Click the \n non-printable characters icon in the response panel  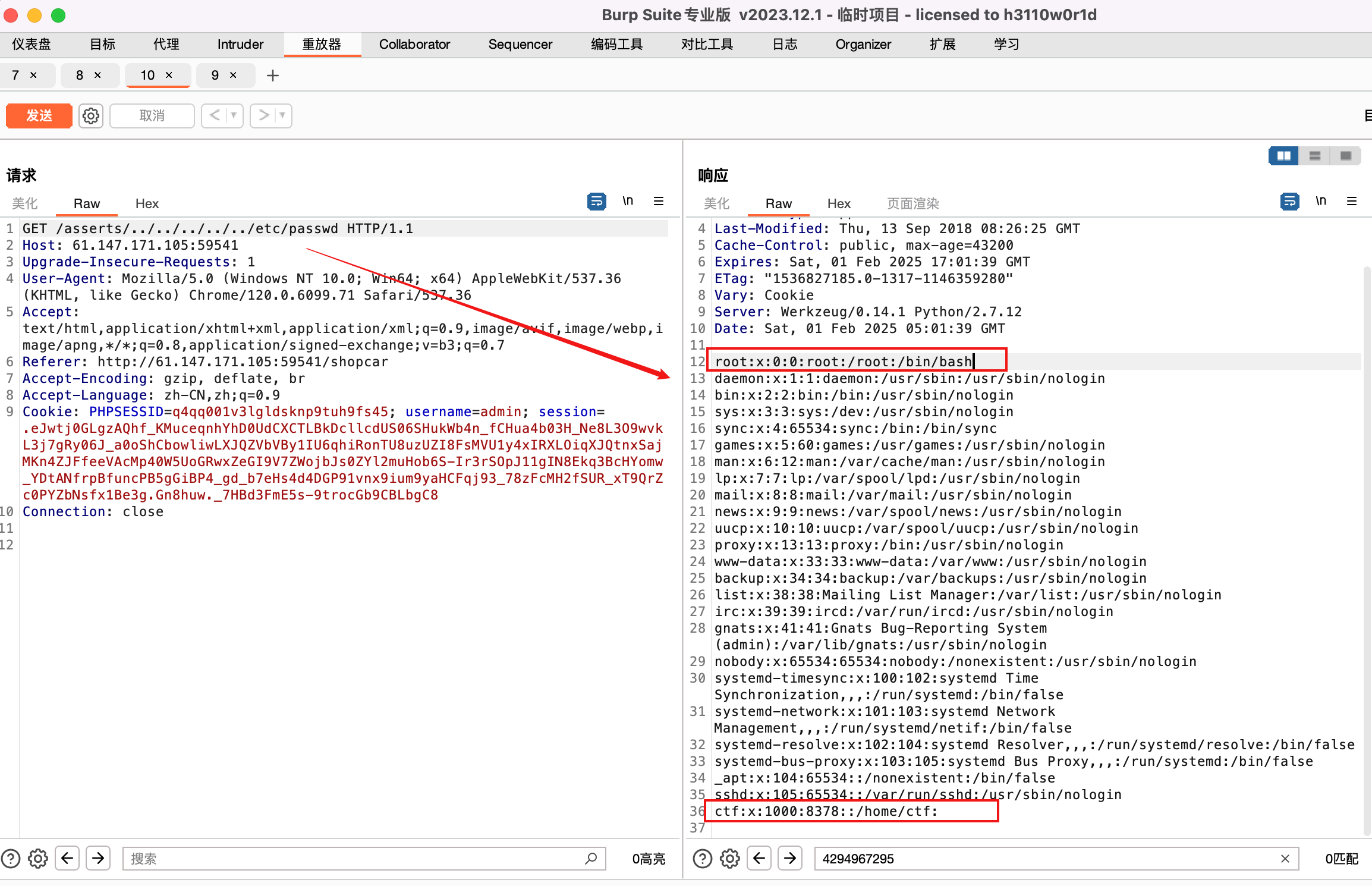pos(1321,201)
